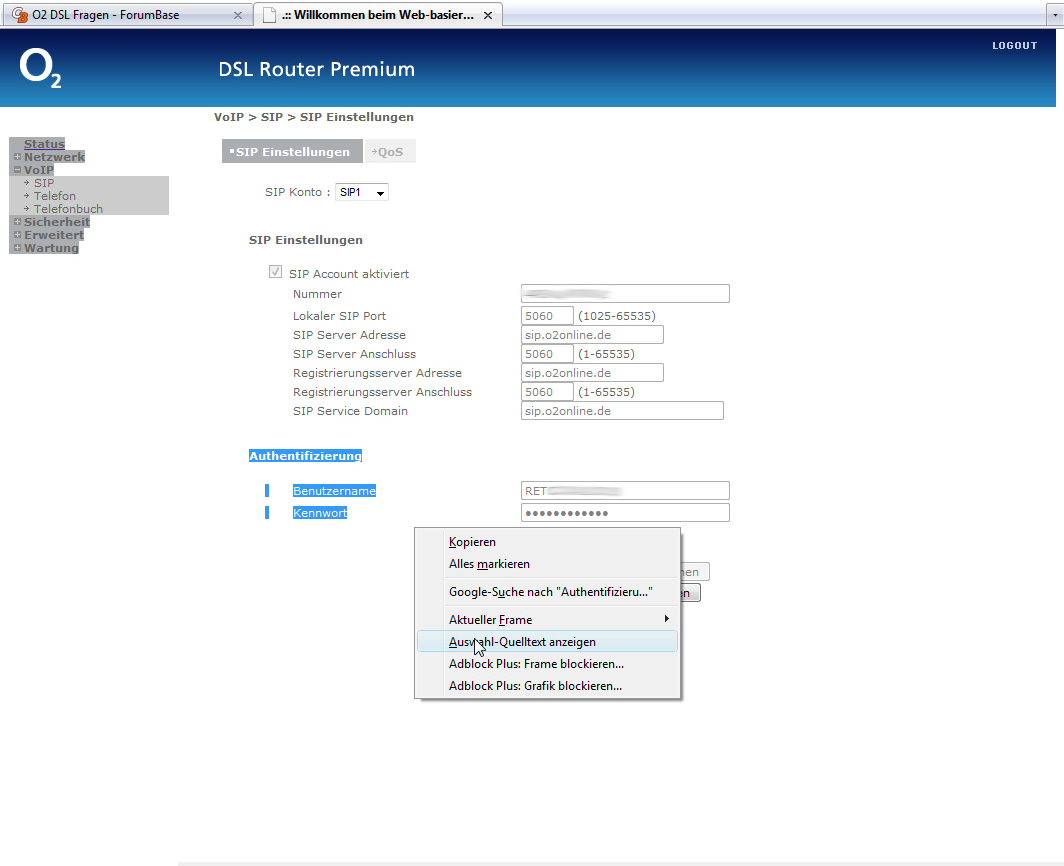Click highlighted Kennwort label
This screenshot has height=866, width=1064.
[320, 513]
